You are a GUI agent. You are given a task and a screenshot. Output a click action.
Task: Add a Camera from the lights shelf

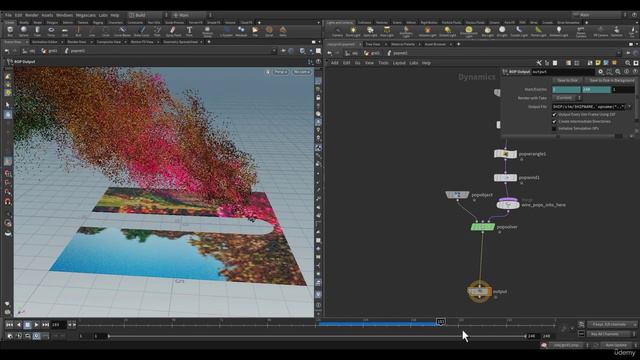pos(337,31)
